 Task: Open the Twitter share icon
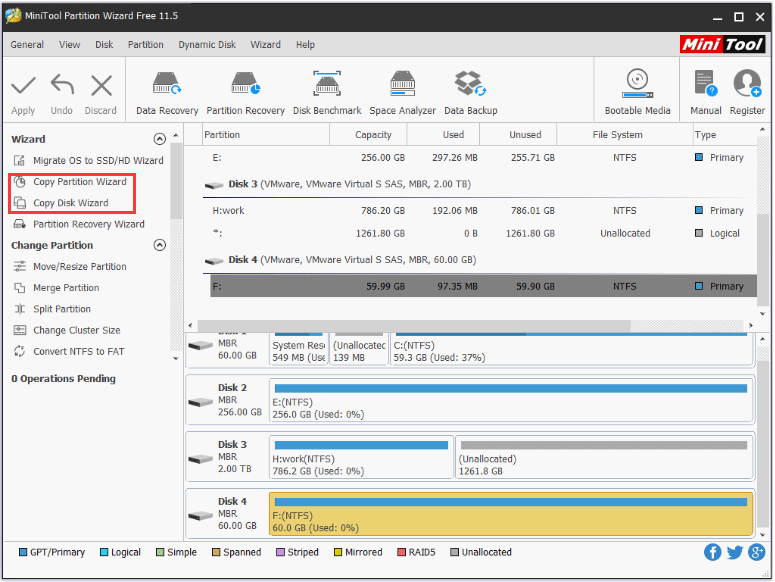pos(734,552)
